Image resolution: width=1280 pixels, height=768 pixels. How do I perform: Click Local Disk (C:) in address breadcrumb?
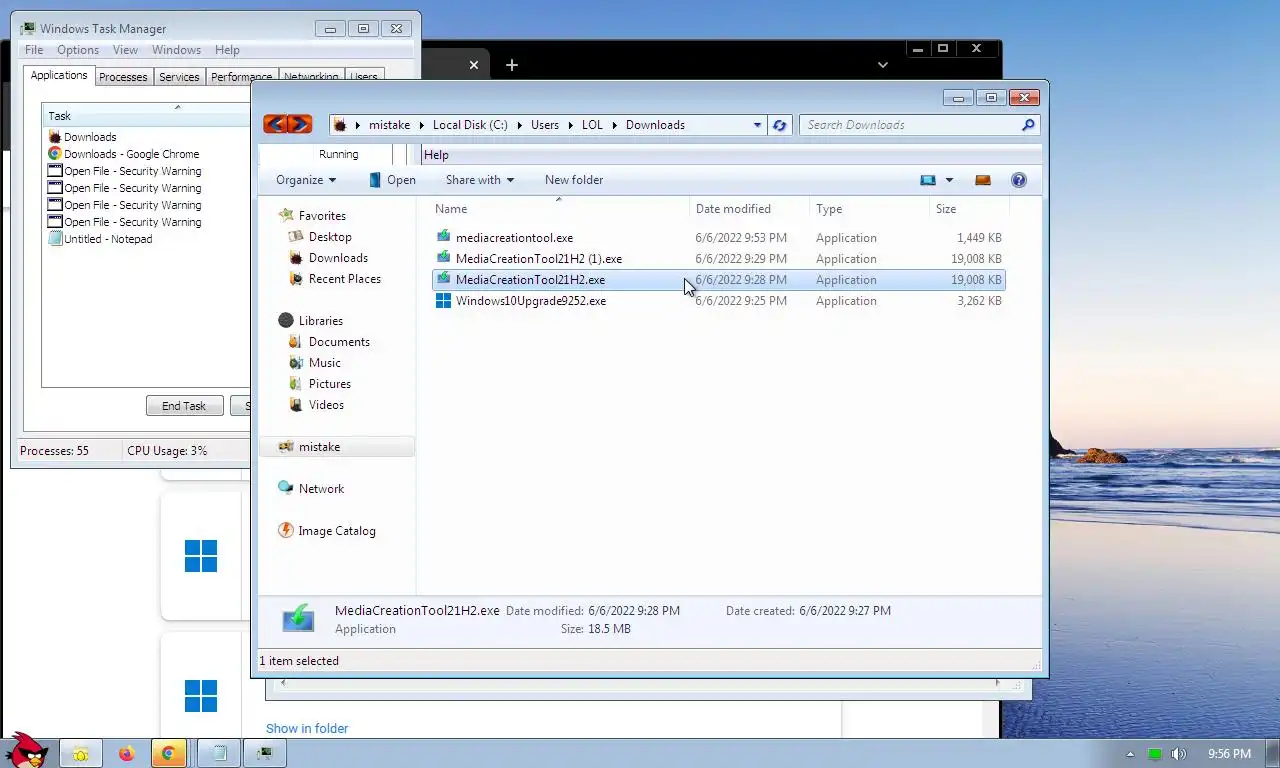(470, 125)
